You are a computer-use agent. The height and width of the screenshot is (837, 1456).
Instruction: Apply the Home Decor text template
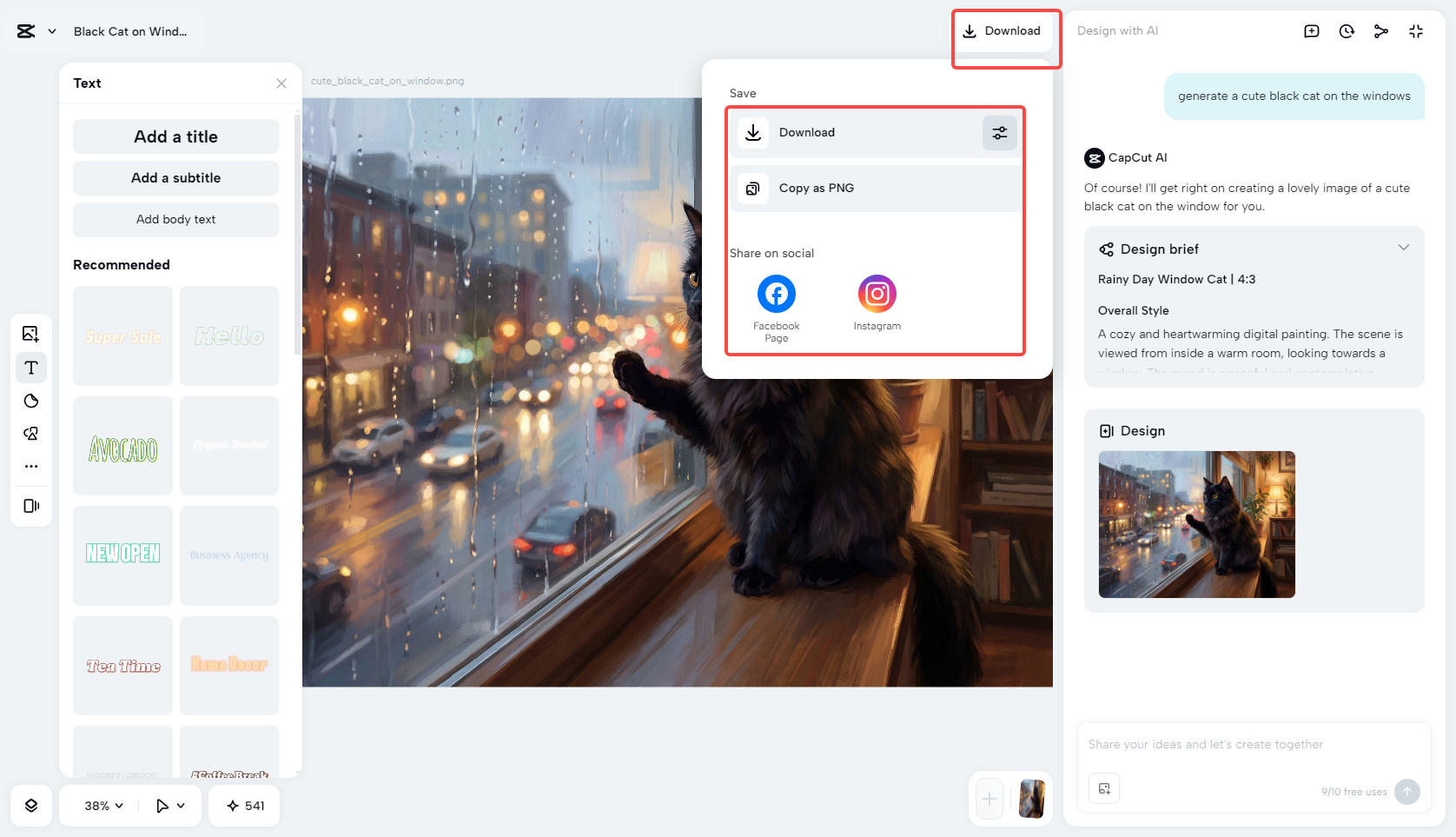point(229,666)
